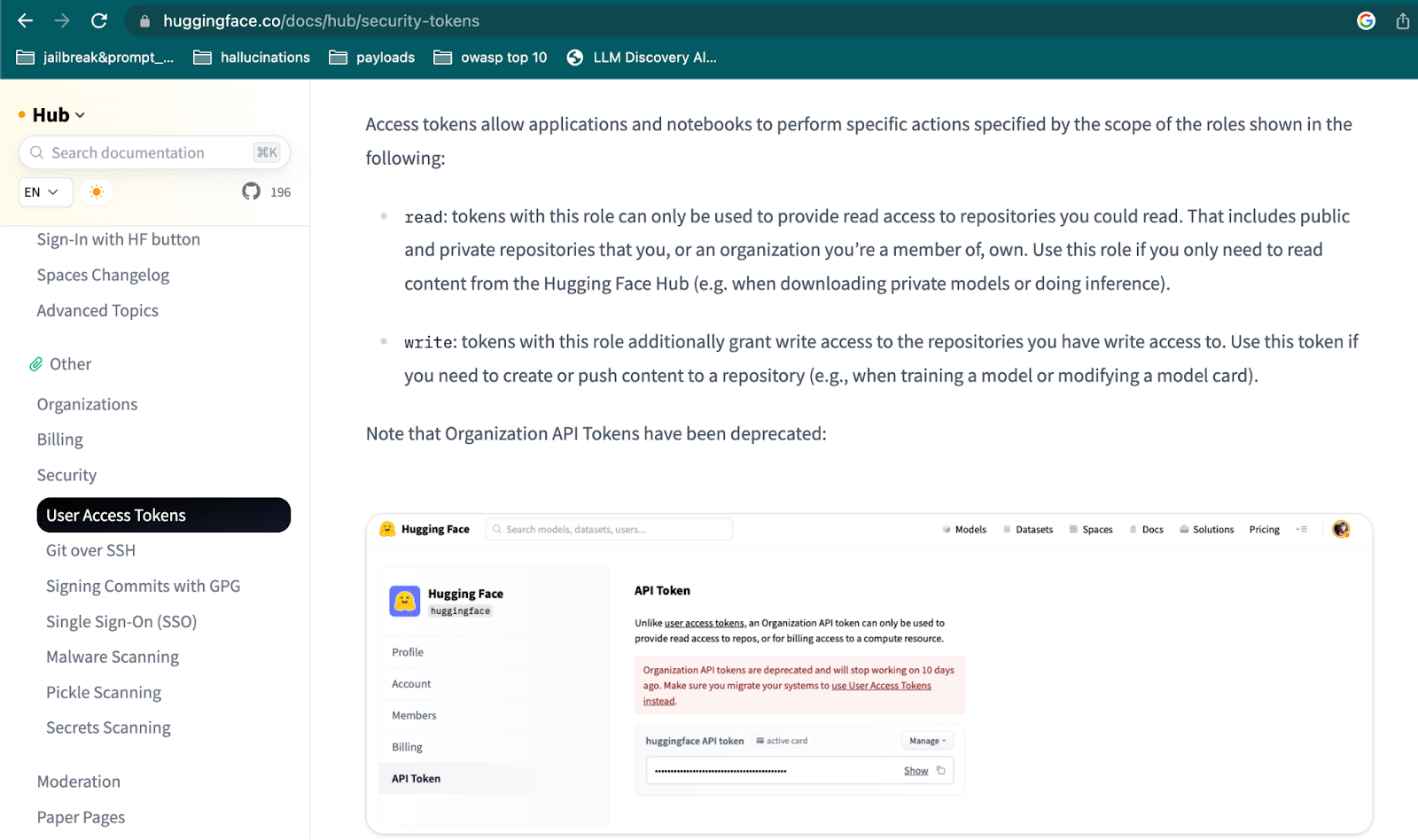Viewport: 1418px width, 840px height.
Task: Open the GitHub repository icon
Action: point(251,191)
